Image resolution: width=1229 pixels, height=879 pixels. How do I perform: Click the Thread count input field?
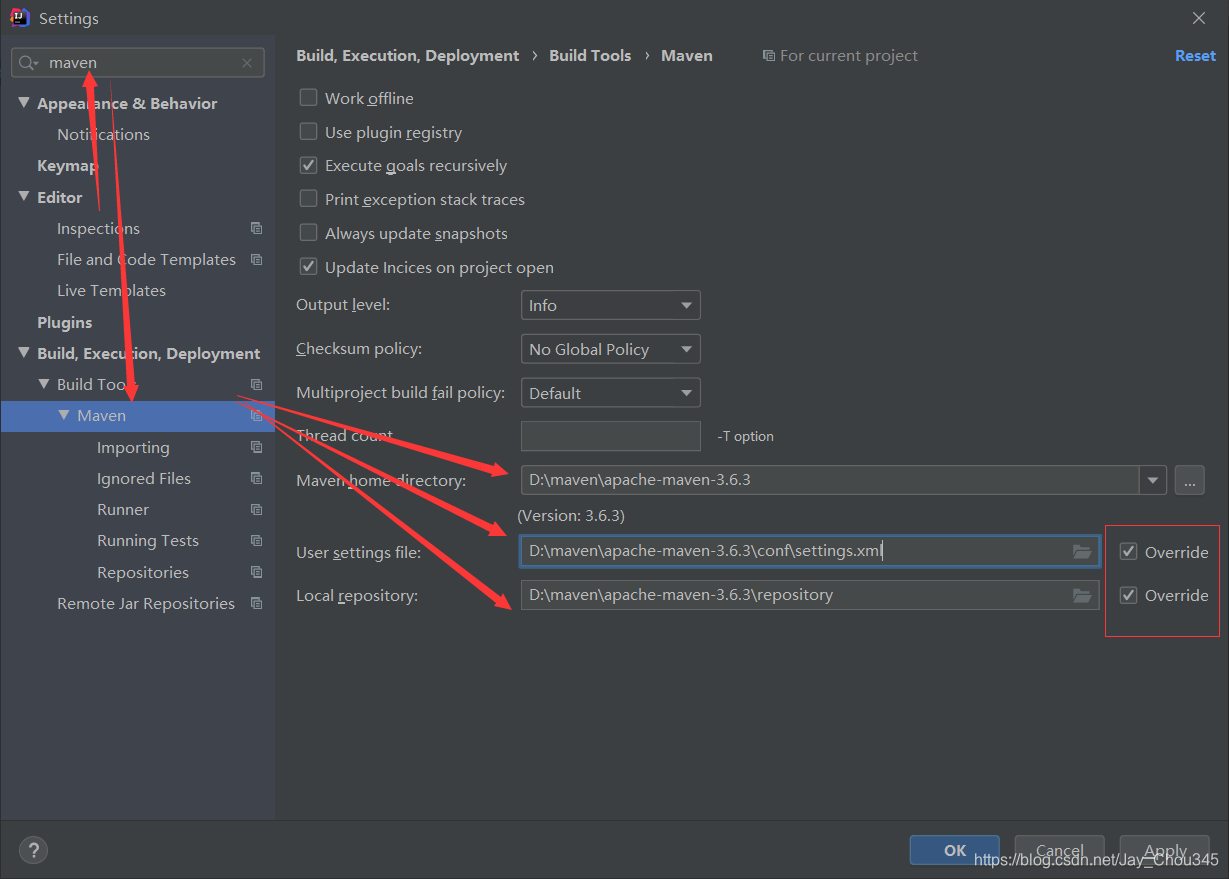pos(610,436)
